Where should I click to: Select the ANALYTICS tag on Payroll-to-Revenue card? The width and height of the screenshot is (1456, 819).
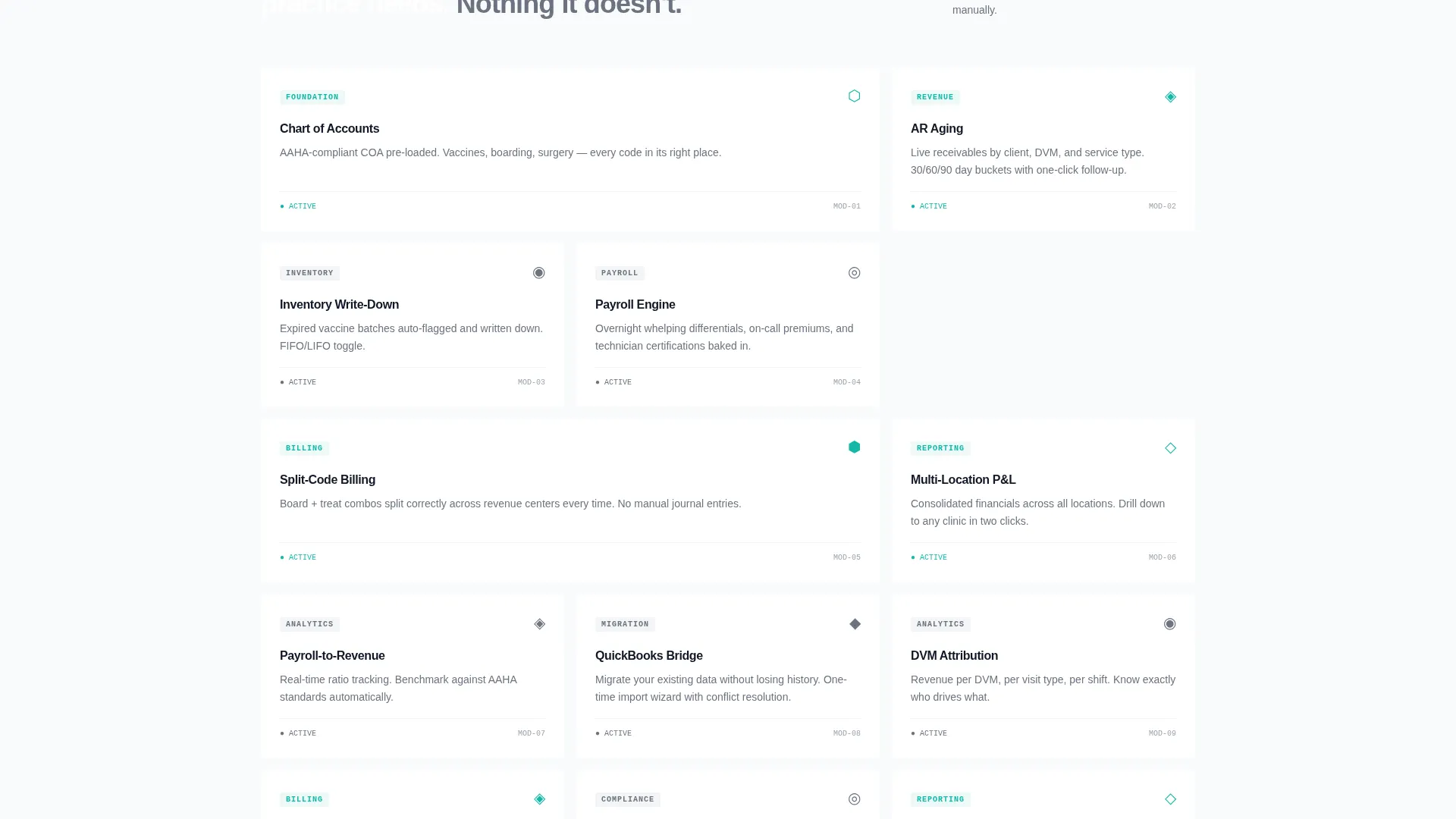click(309, 624)
